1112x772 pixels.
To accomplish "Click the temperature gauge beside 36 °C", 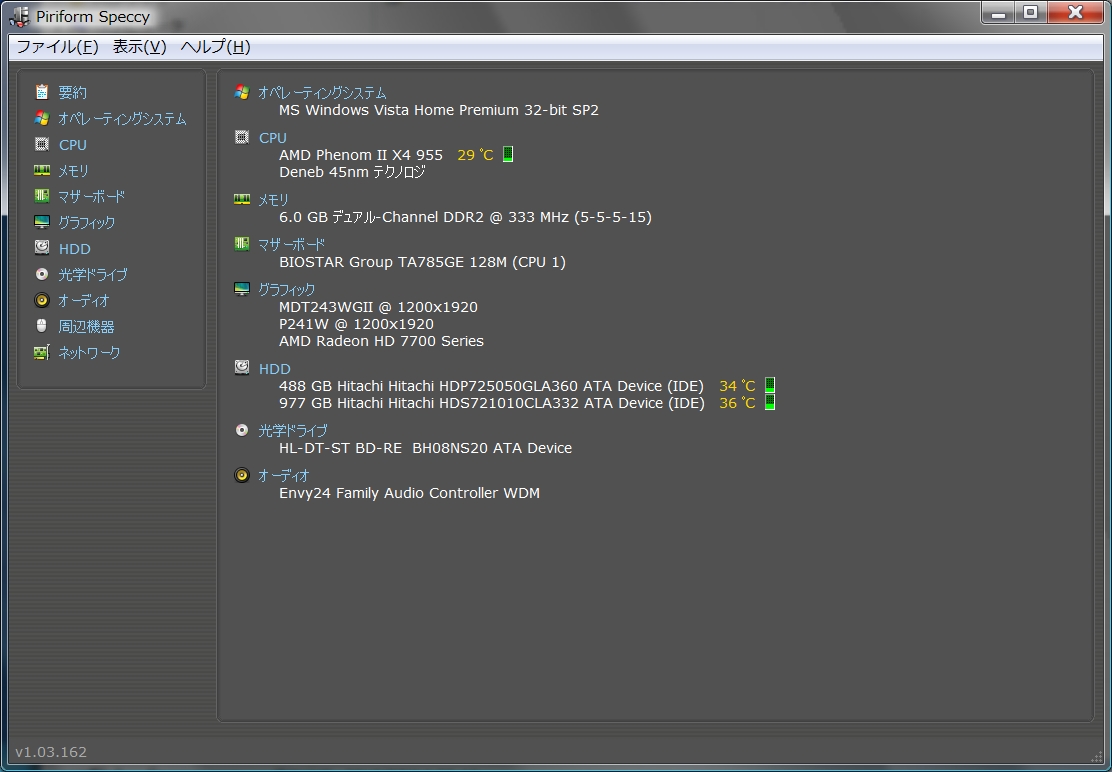I will [x=770, y=402].
